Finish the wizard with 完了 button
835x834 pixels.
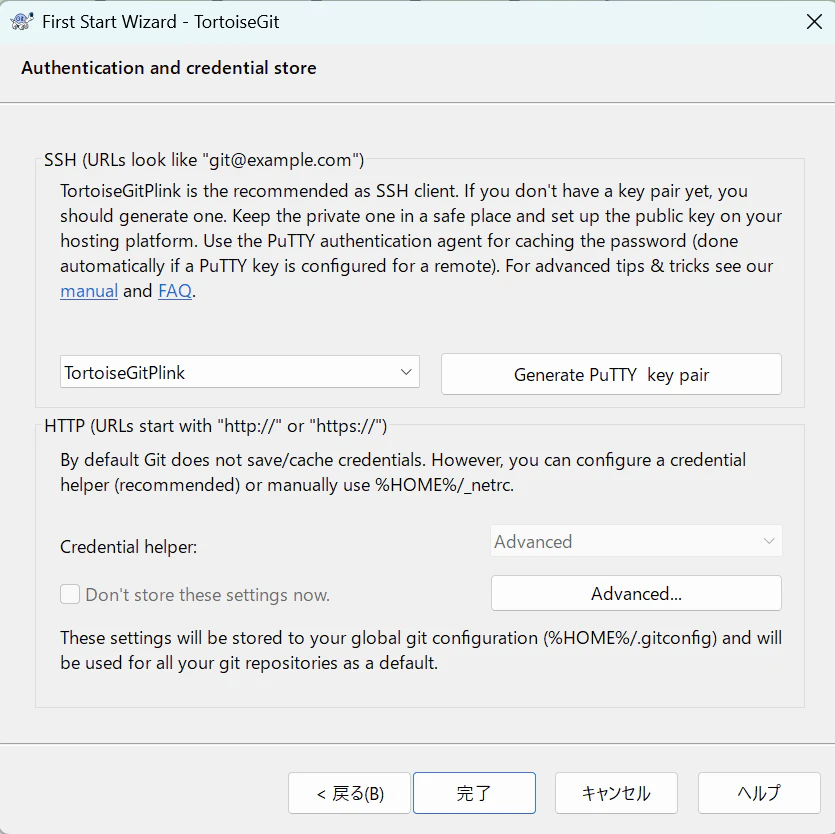point(474,793)
